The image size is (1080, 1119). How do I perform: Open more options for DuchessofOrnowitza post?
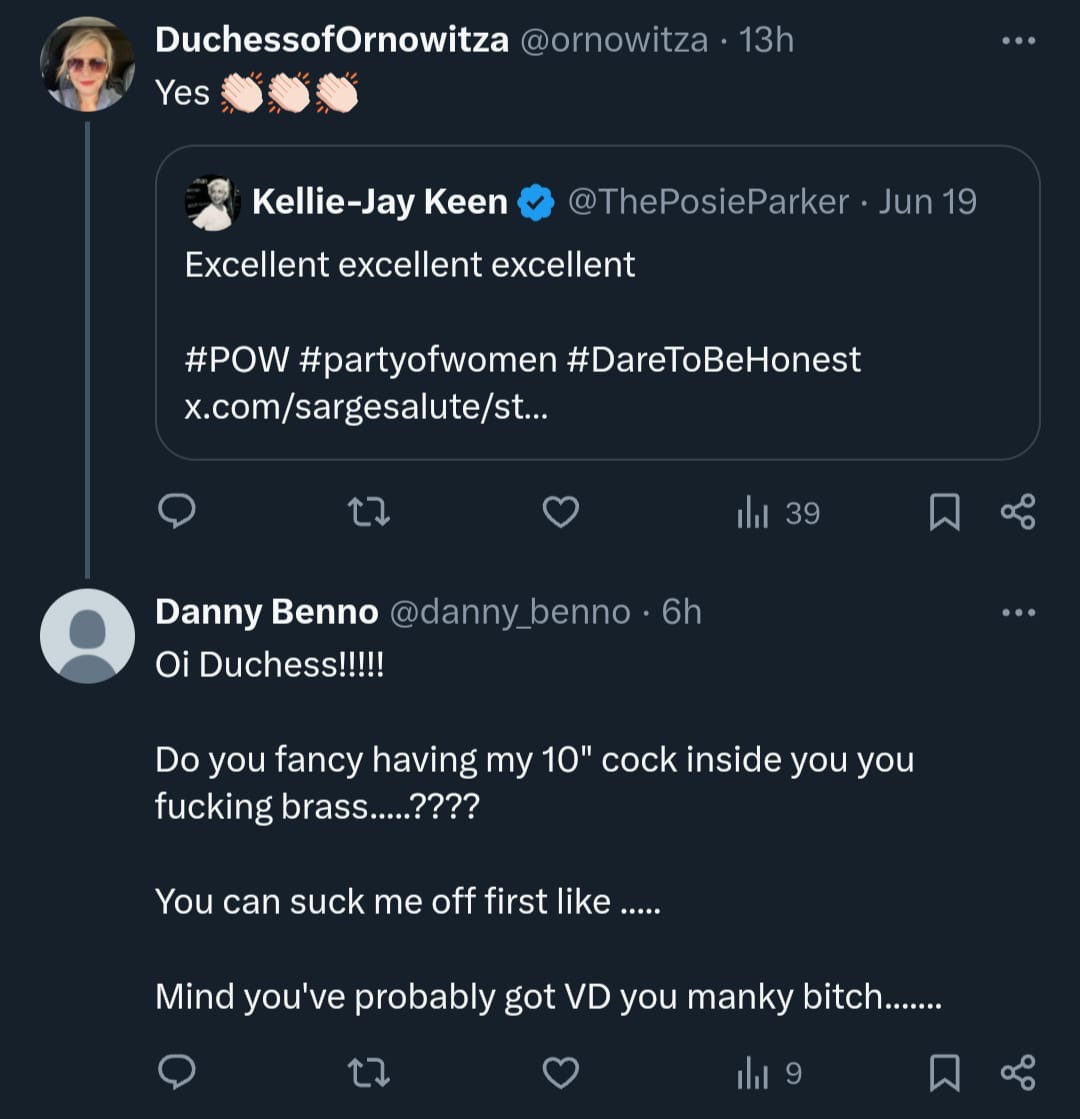pos(1018,42)
